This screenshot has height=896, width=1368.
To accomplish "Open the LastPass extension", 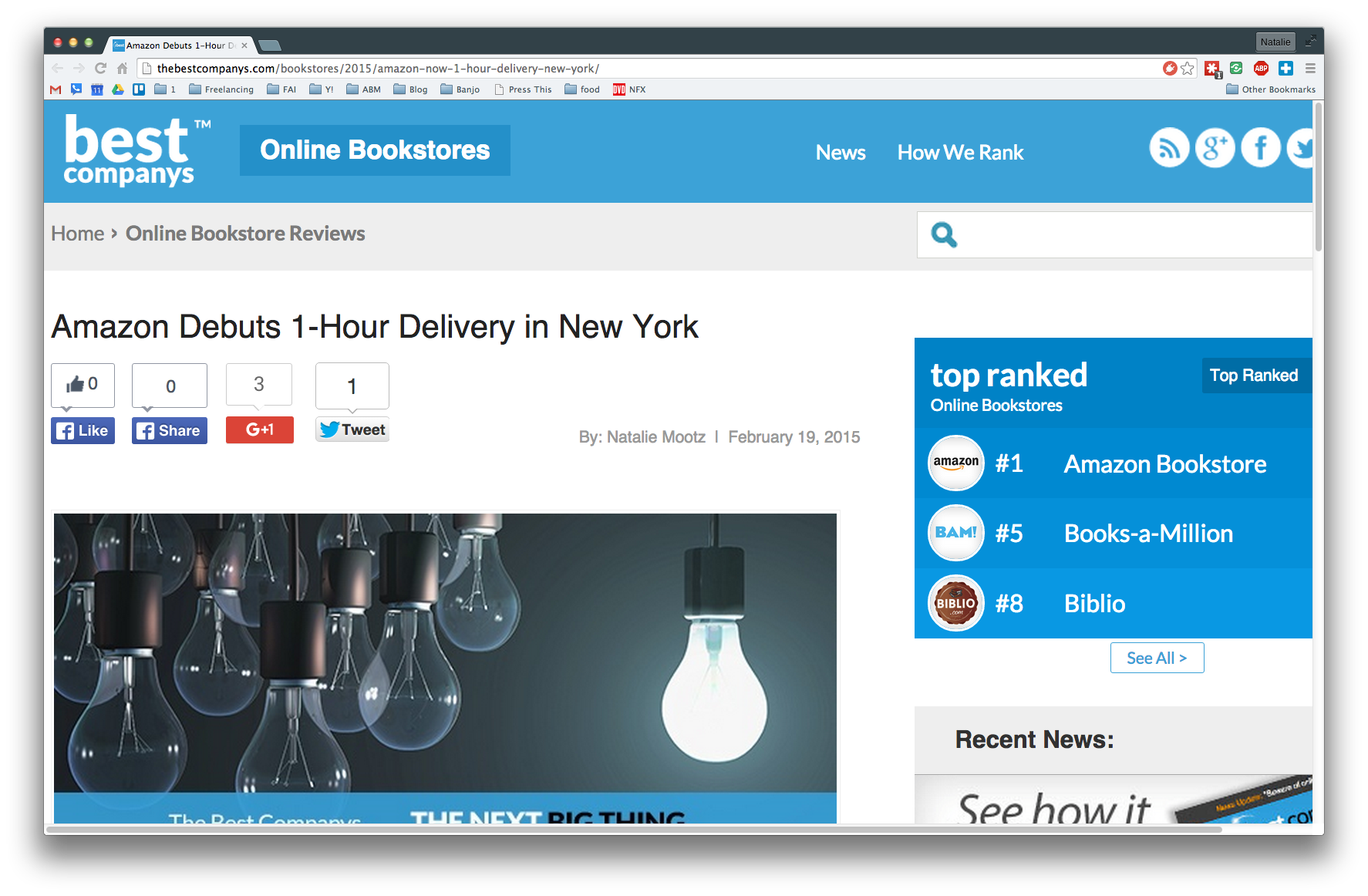I will coord(1213,69).
